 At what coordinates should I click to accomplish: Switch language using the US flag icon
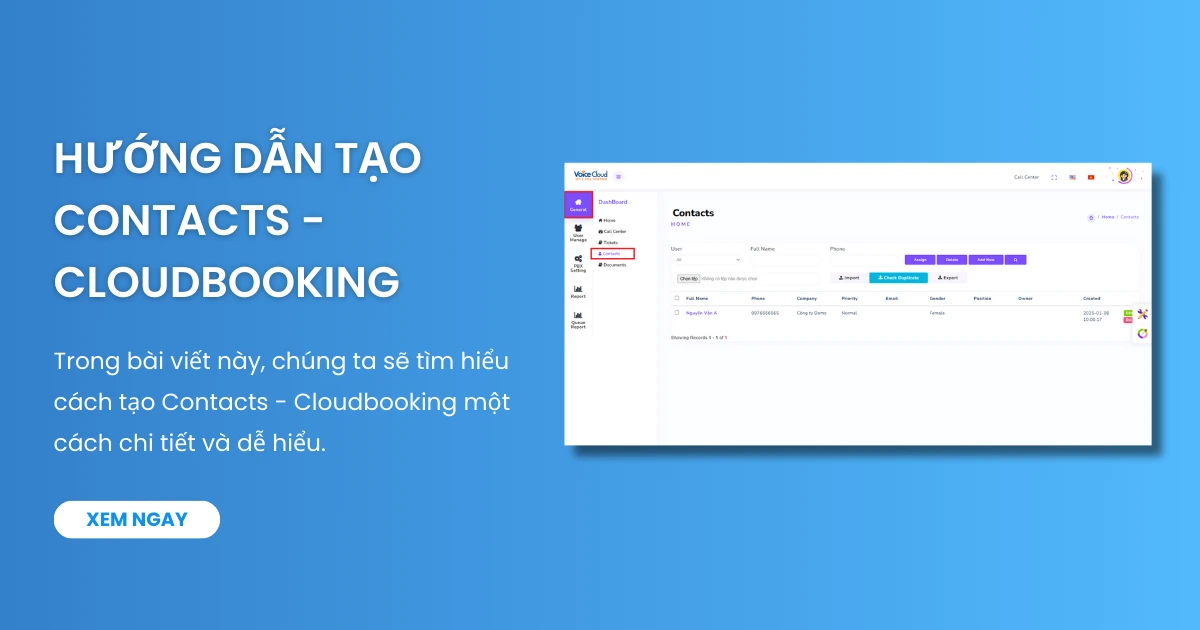[x=1072, y=177]
